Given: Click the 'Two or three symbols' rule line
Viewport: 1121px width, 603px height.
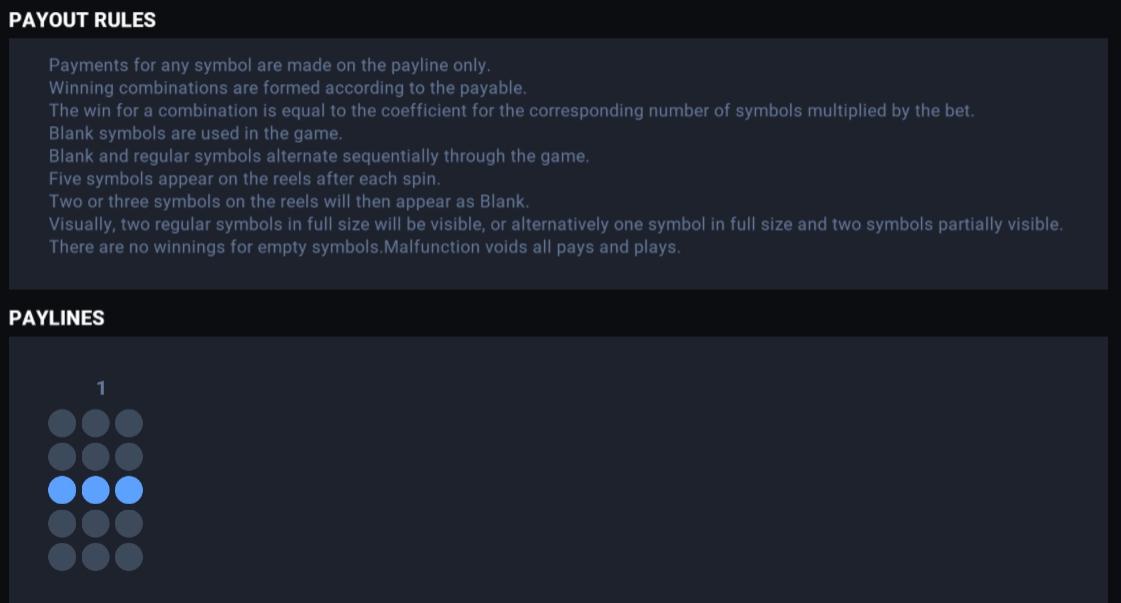Looking at the screenshot, I should (289, 202).
